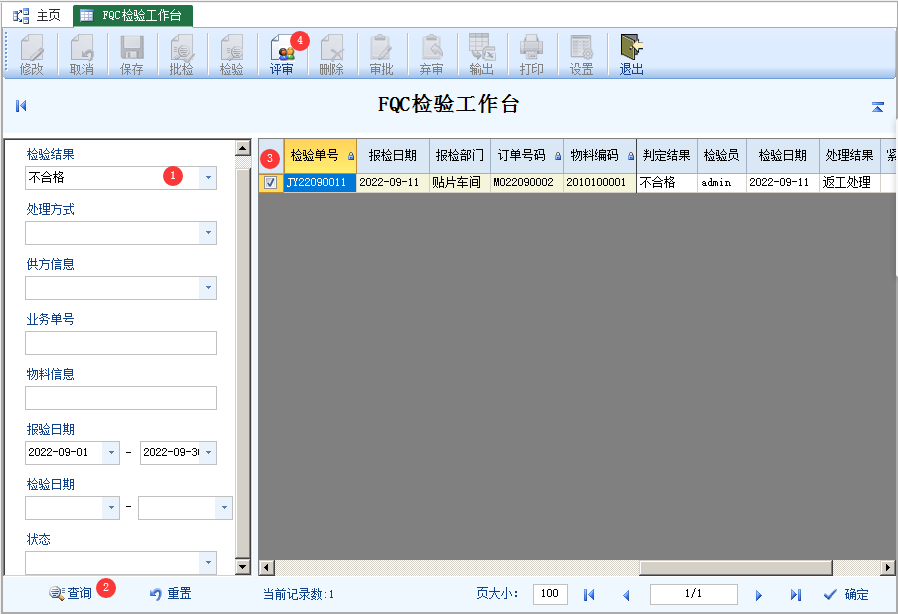Open the 处理方式 dropdown
898x614 pixels.
(208, 233)
